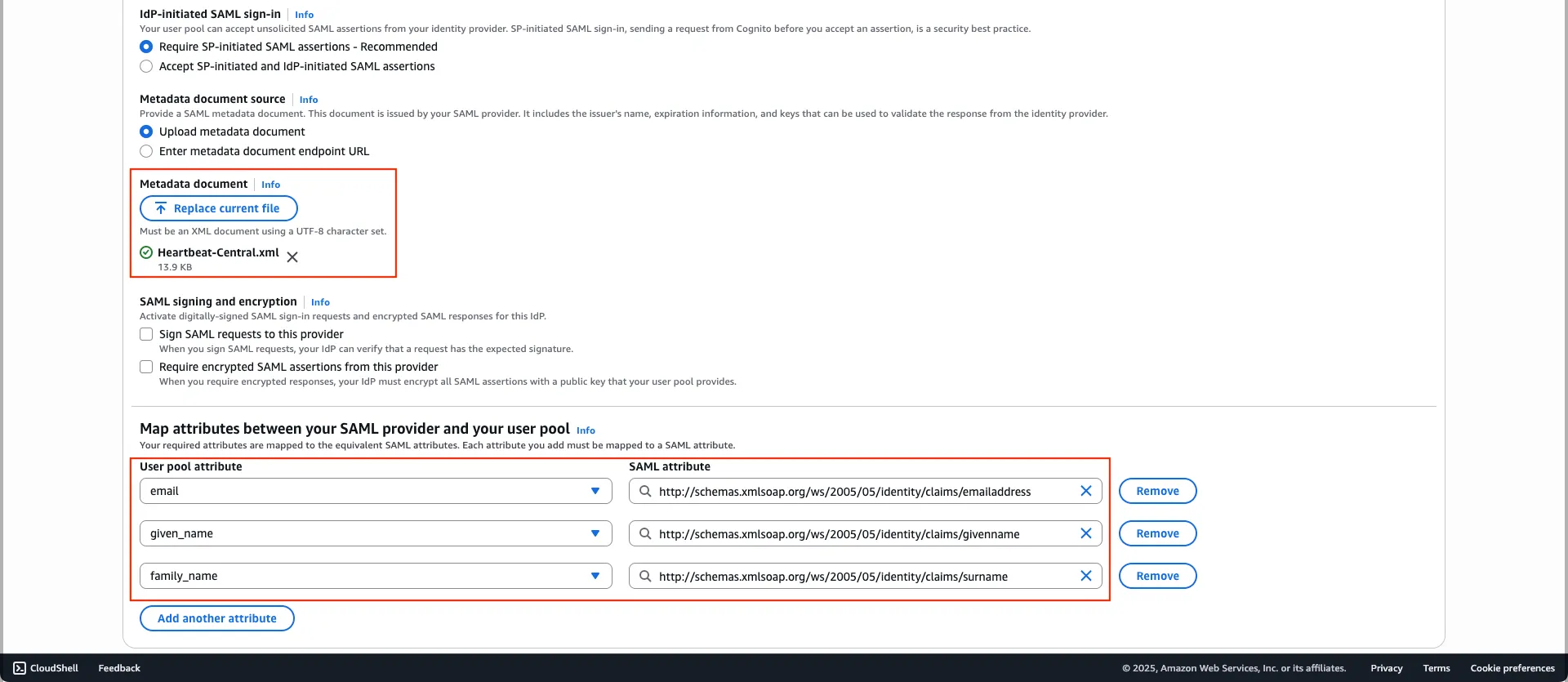Viewport: 1568px width, 682px height.
Task: Clear the surname SAML attribute field
Action: [1085, 576]
